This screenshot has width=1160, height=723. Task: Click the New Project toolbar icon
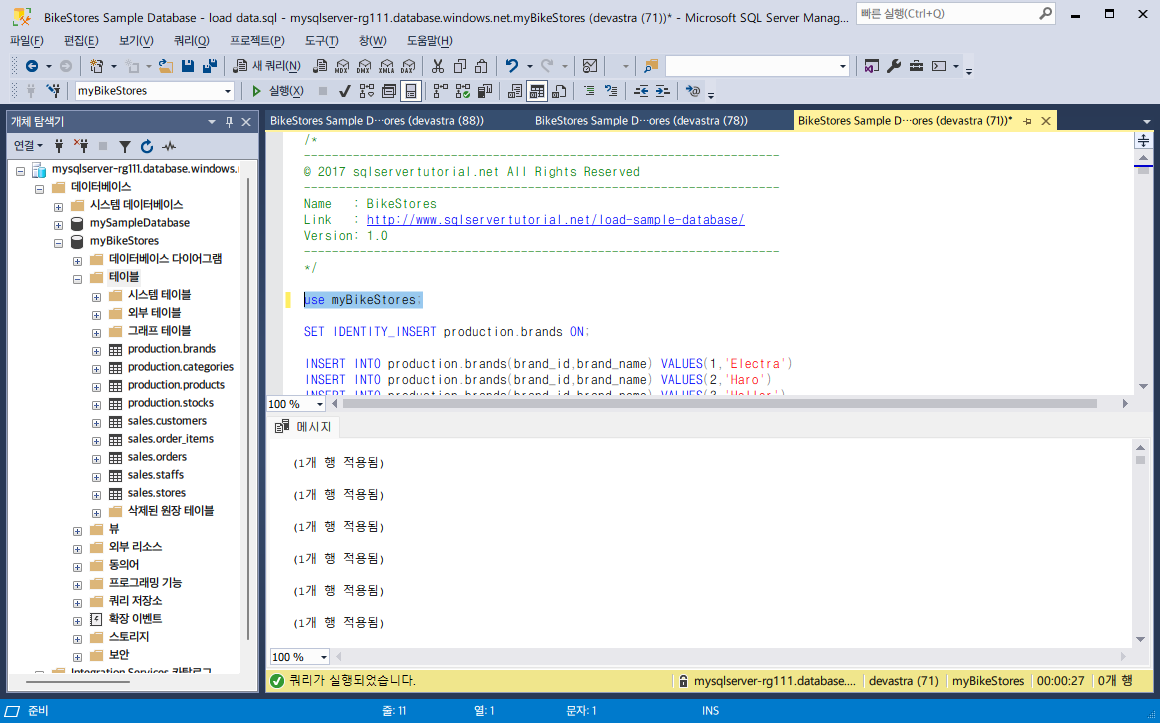click(x=96, y=67)
